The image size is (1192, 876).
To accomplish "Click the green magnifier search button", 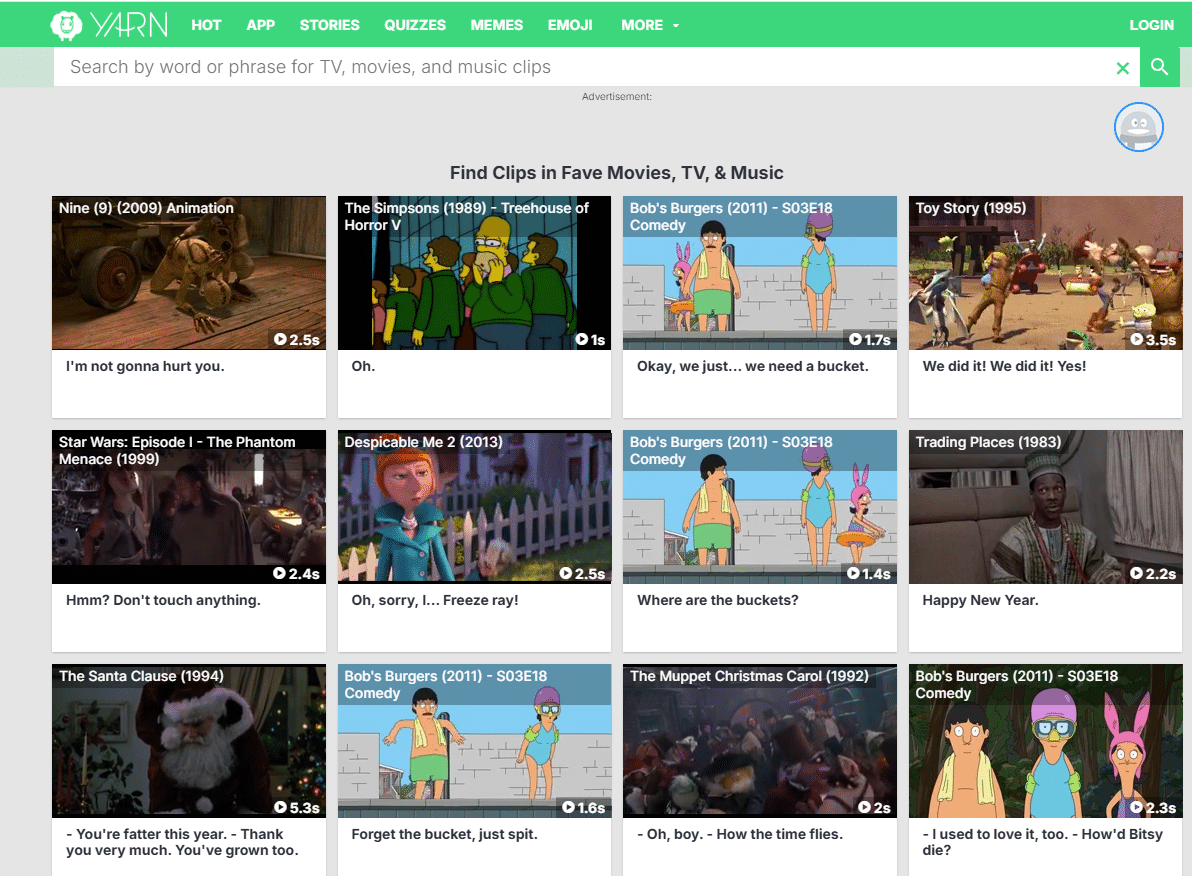I will coord(1159,67).
